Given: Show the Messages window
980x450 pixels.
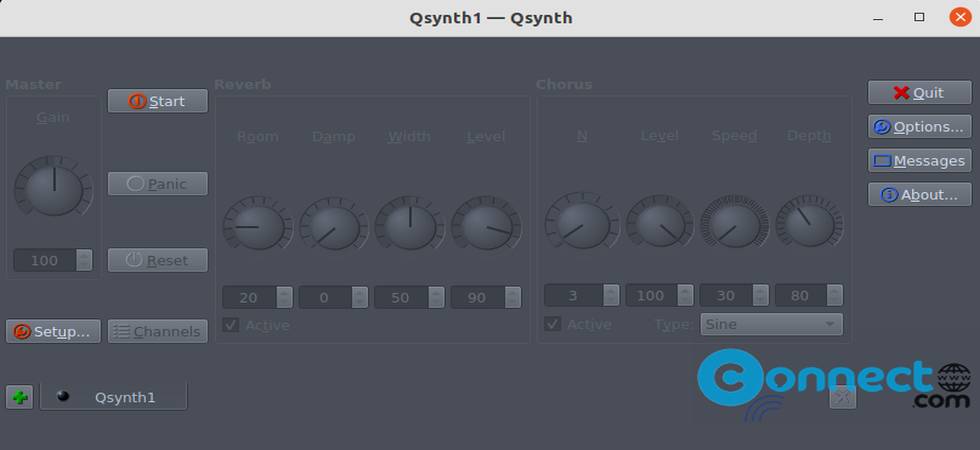Looking at the screenshot, I should pyautogui.click(x=919, y=161).
